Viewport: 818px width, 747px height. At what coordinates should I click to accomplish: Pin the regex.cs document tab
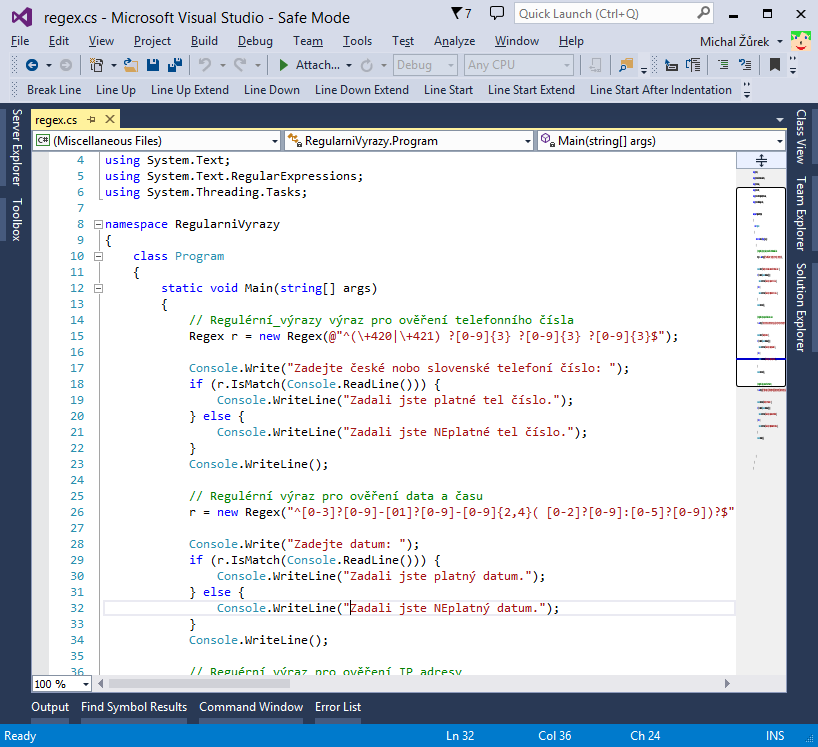(x=90, y=117)
